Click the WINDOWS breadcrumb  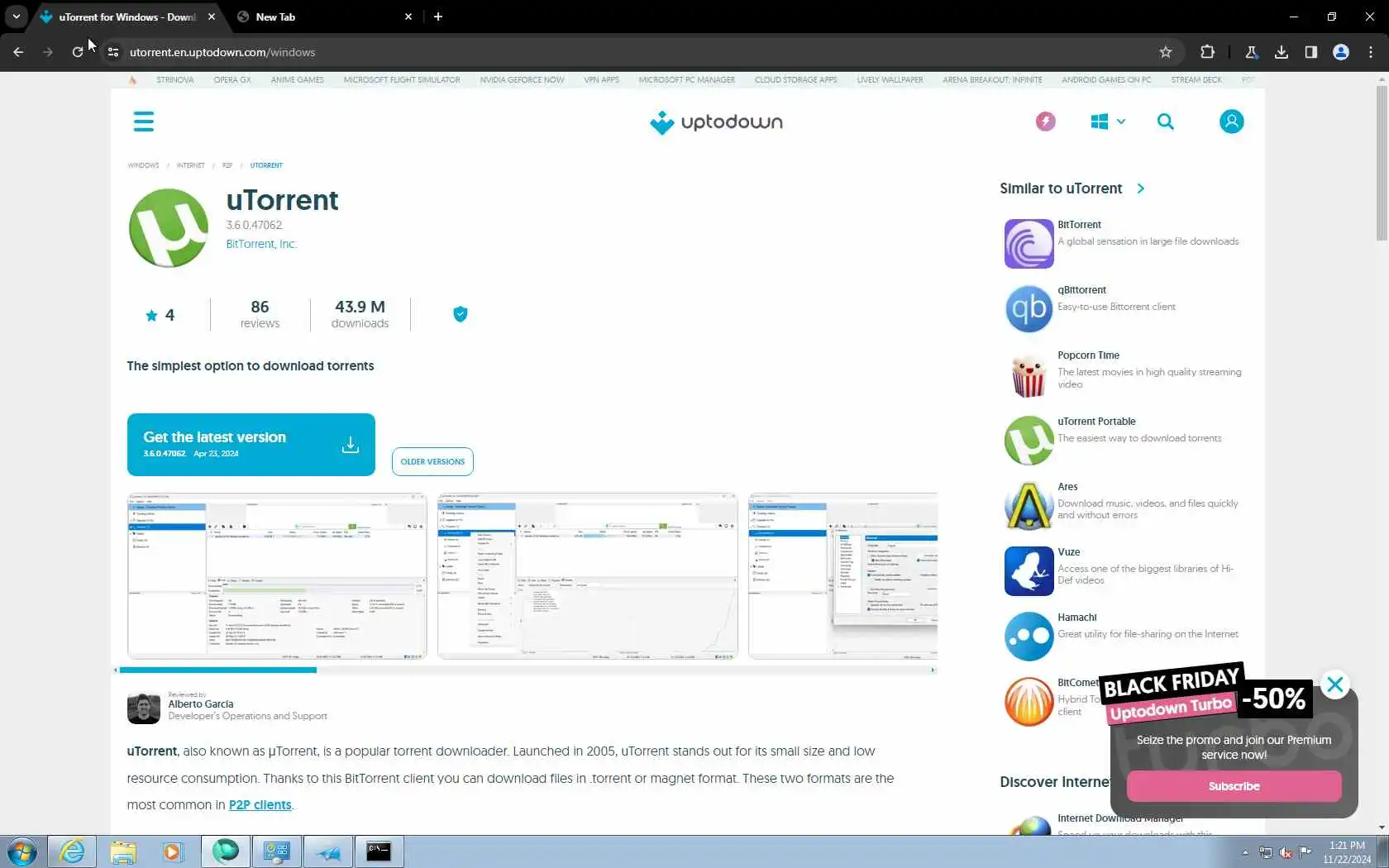pos(143,165)
